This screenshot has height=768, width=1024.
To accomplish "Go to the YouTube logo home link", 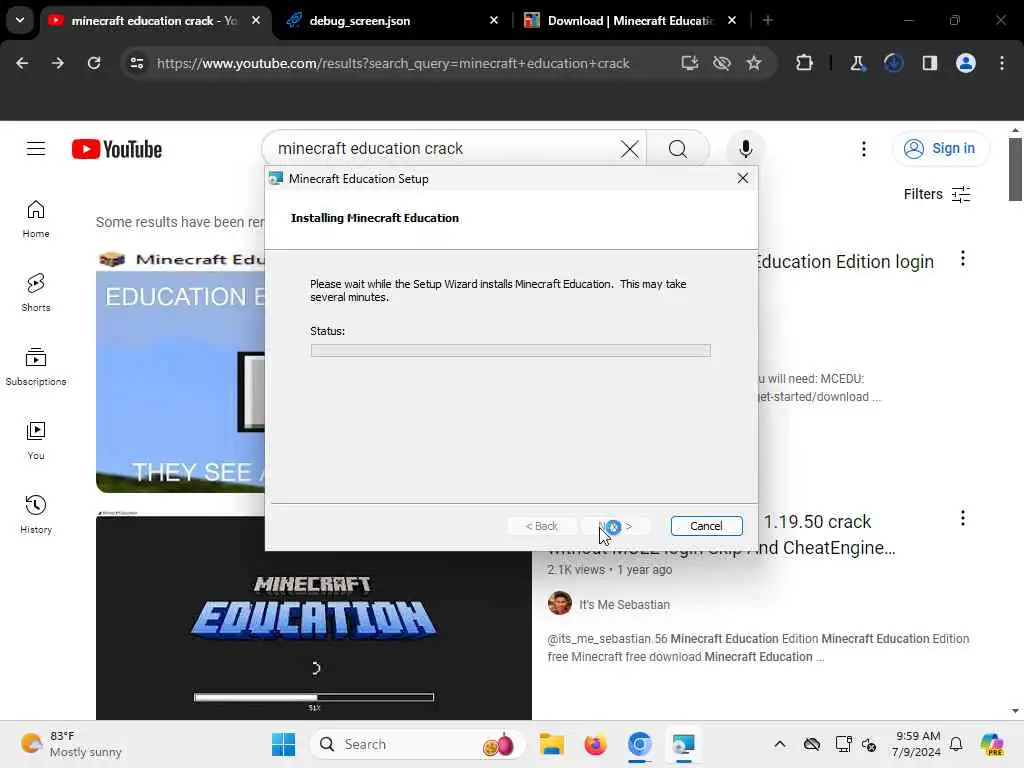I will (x=117, y=149).
